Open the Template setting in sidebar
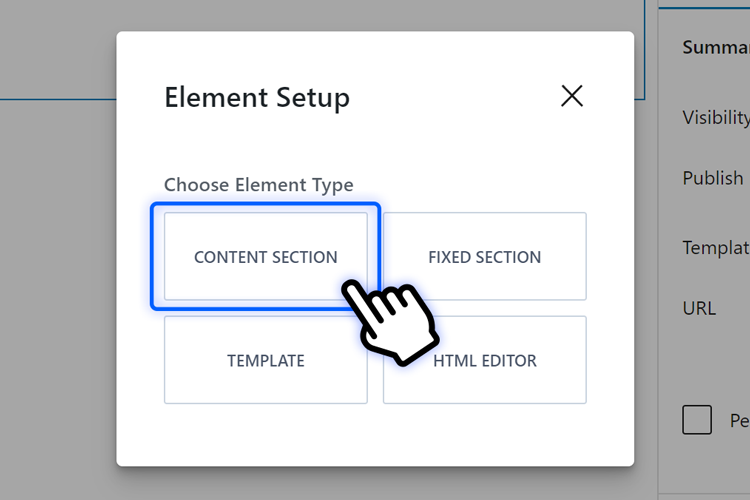 [715, 247]
